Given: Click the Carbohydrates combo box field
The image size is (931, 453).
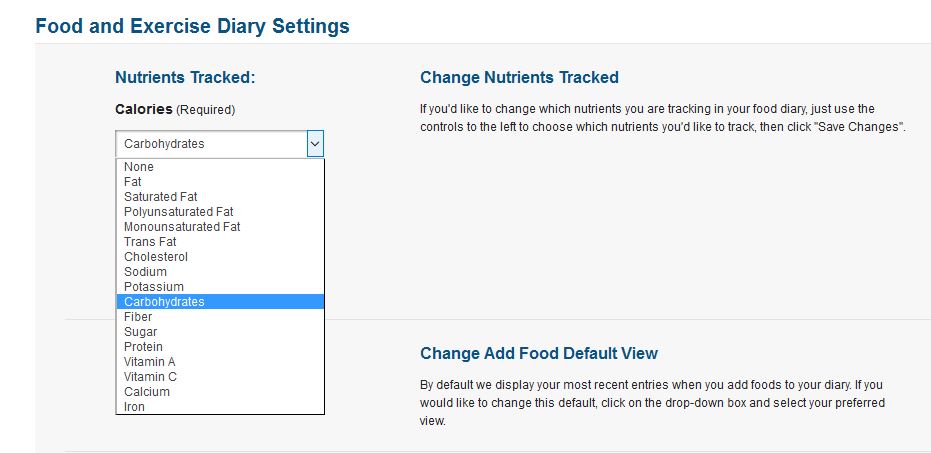Looking at the screenshot, I should tap(210, 144).
